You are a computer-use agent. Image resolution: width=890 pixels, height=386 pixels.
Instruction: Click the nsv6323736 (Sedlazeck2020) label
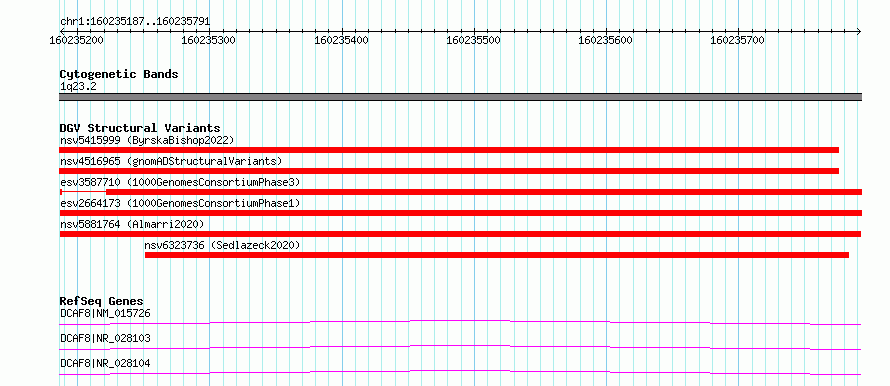(222, 245)
